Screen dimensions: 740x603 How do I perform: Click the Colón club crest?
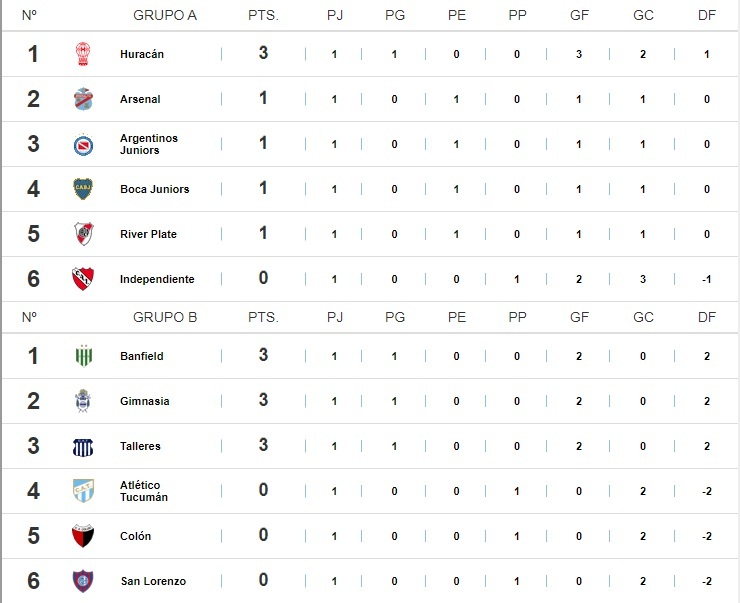tap(83, 536)
